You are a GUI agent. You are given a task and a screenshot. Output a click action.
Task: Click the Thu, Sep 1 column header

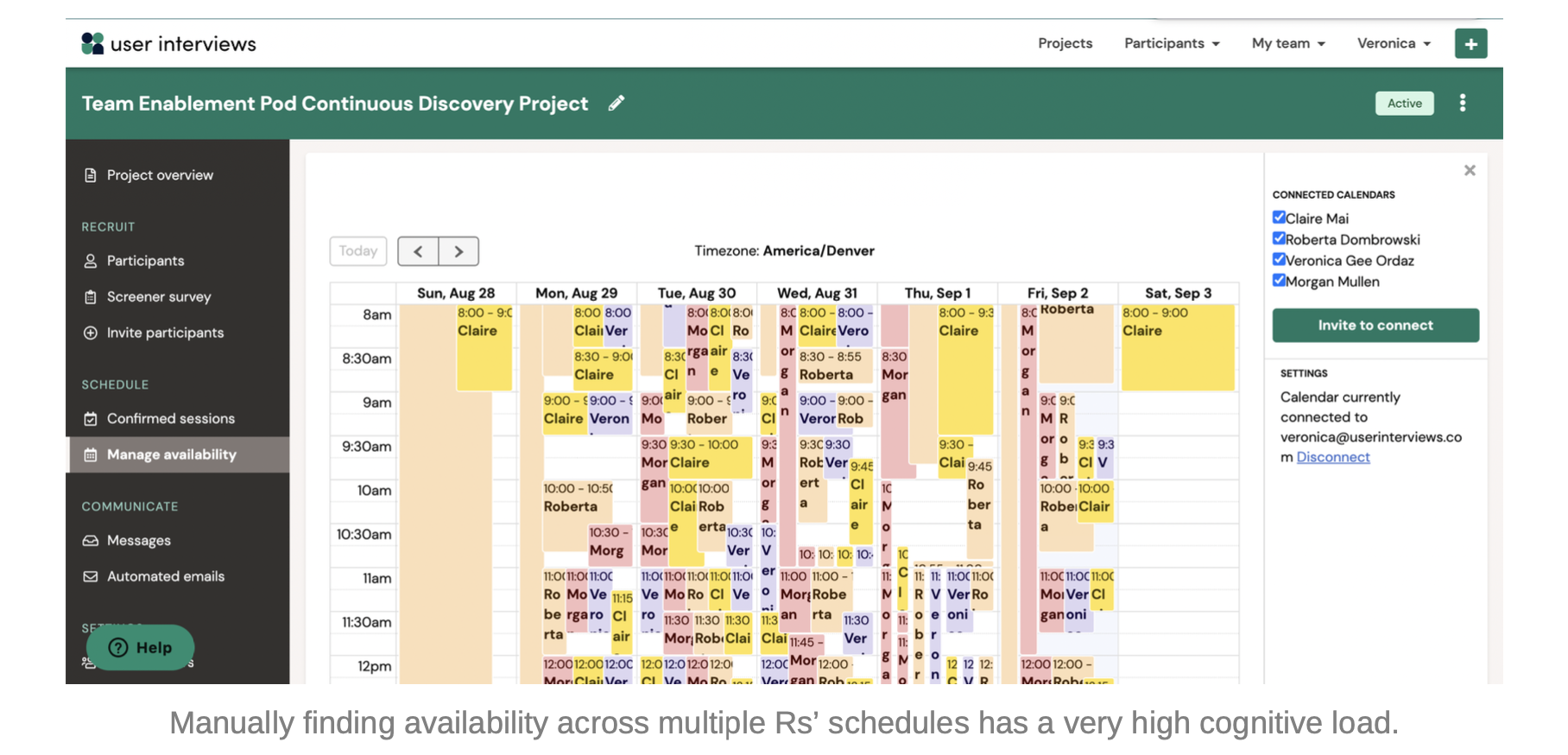coord(938,293)
